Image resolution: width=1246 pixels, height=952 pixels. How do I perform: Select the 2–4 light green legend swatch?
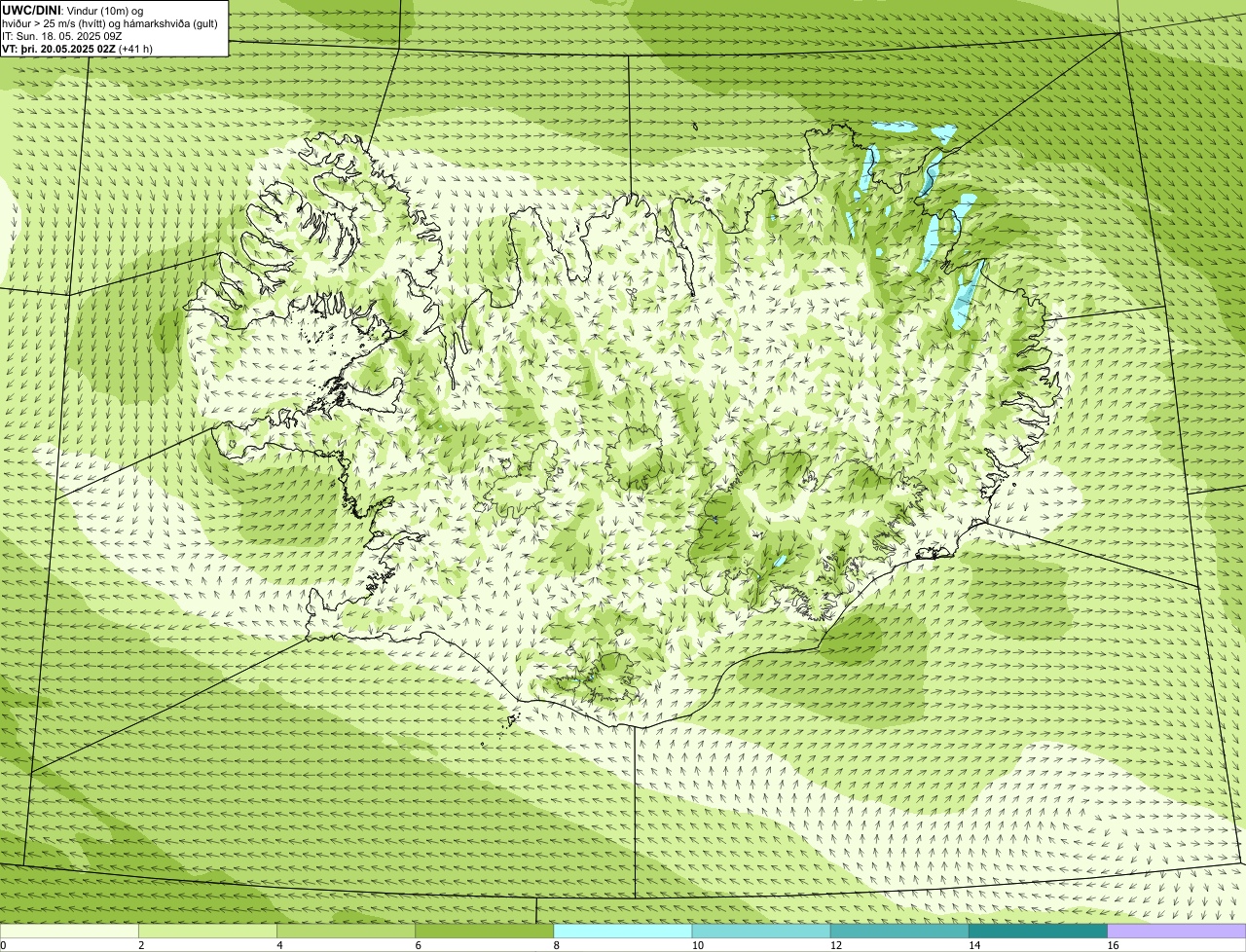point(207,932)
